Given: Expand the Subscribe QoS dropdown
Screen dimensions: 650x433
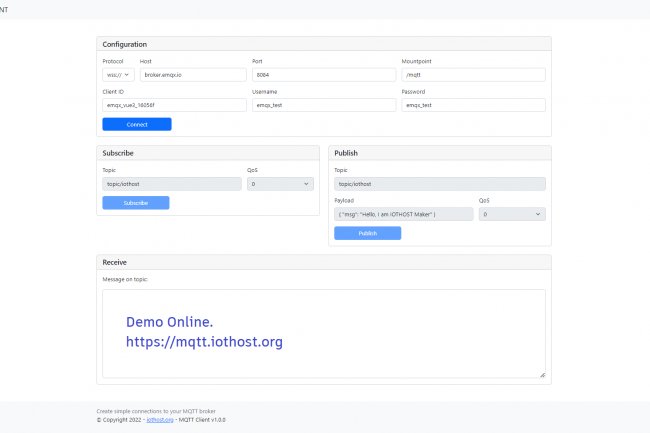Looking at the screenshot, I should coord(280,184).
